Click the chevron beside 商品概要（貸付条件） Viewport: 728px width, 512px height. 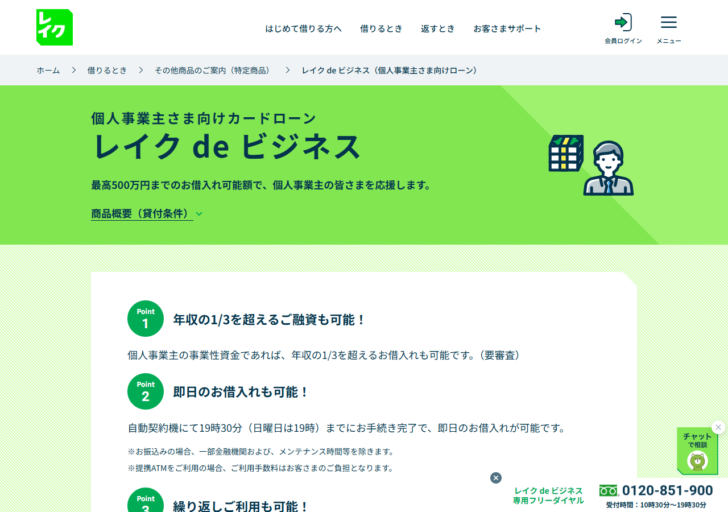click(x=199, y=214)
